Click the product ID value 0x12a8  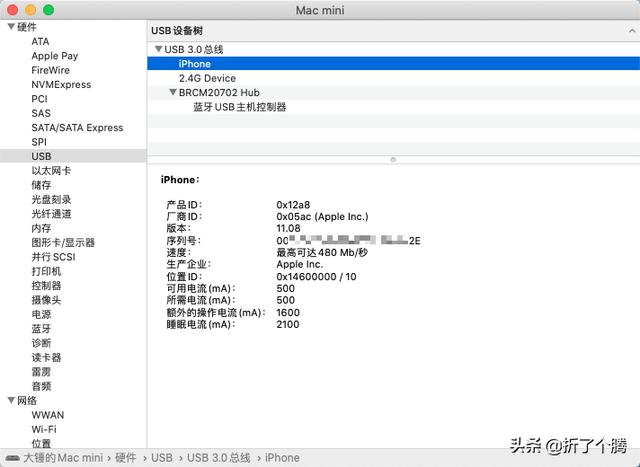293,205
